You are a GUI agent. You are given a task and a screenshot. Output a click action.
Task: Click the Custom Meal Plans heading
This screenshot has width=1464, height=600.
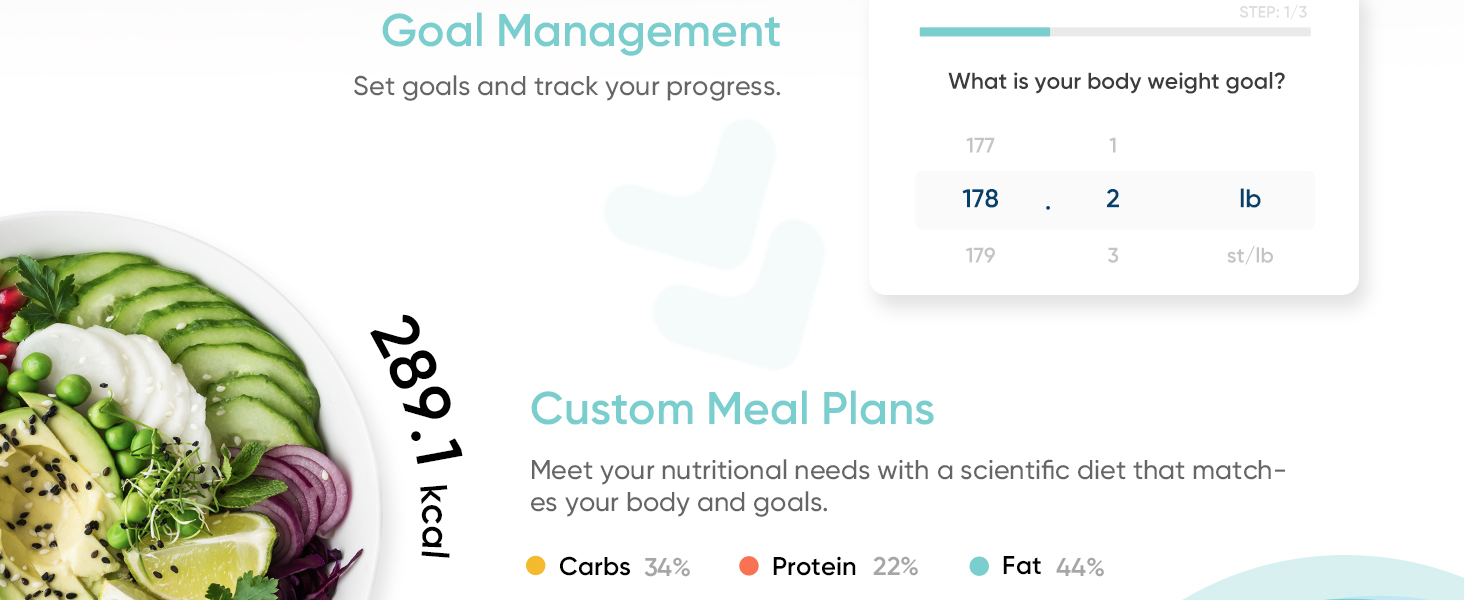tap(733, 409)
